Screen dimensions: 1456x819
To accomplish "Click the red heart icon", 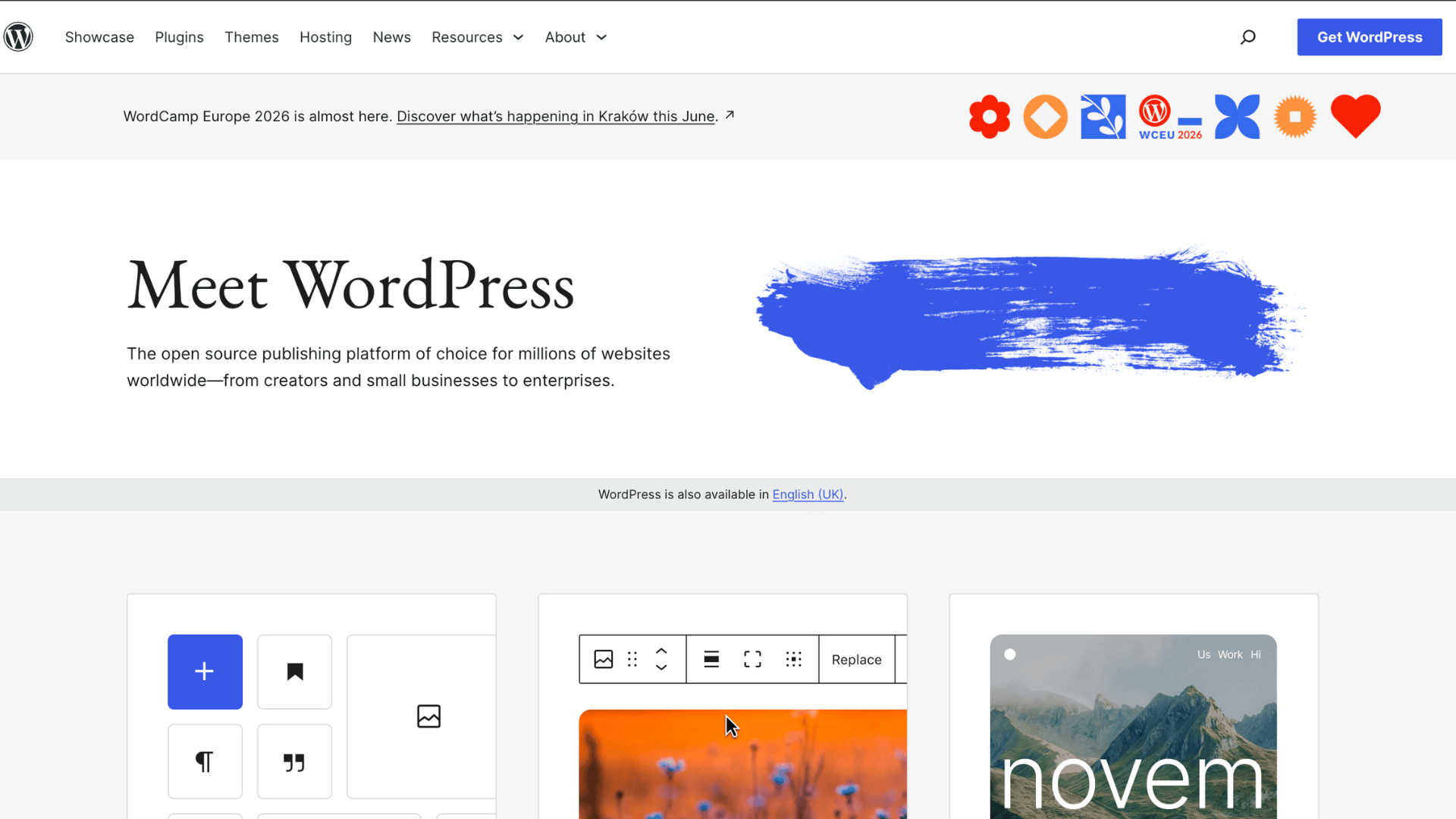I will point(1356,117).
